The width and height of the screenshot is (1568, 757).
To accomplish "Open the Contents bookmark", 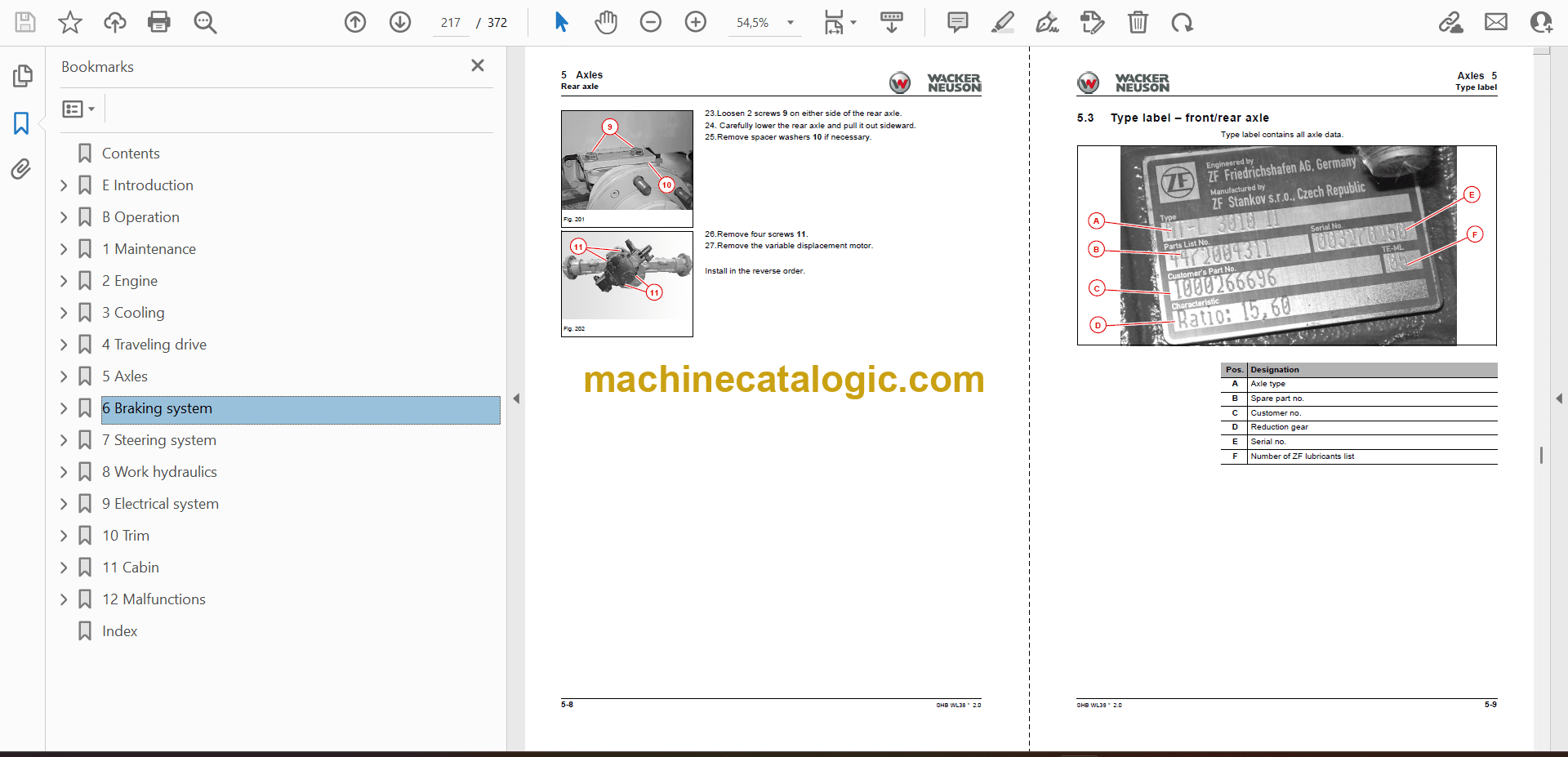I will [x=131, y=154].
